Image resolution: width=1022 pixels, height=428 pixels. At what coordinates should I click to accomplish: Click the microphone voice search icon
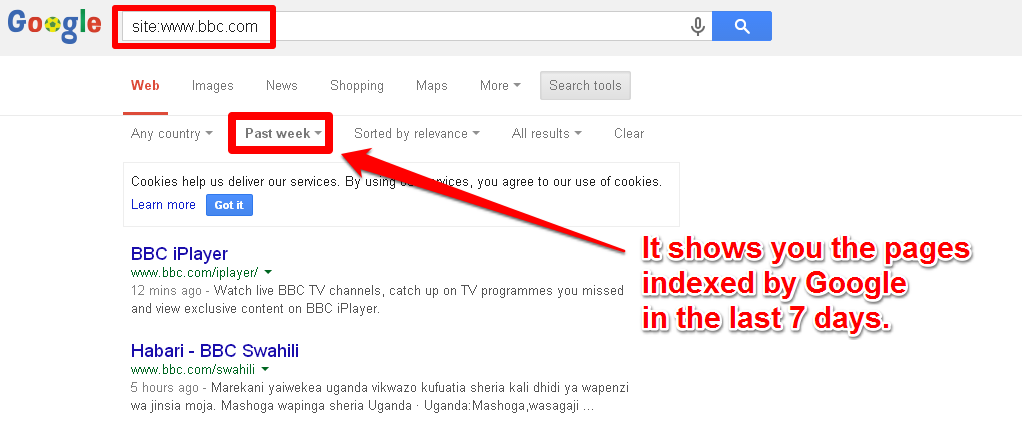(x=698, y=26)
